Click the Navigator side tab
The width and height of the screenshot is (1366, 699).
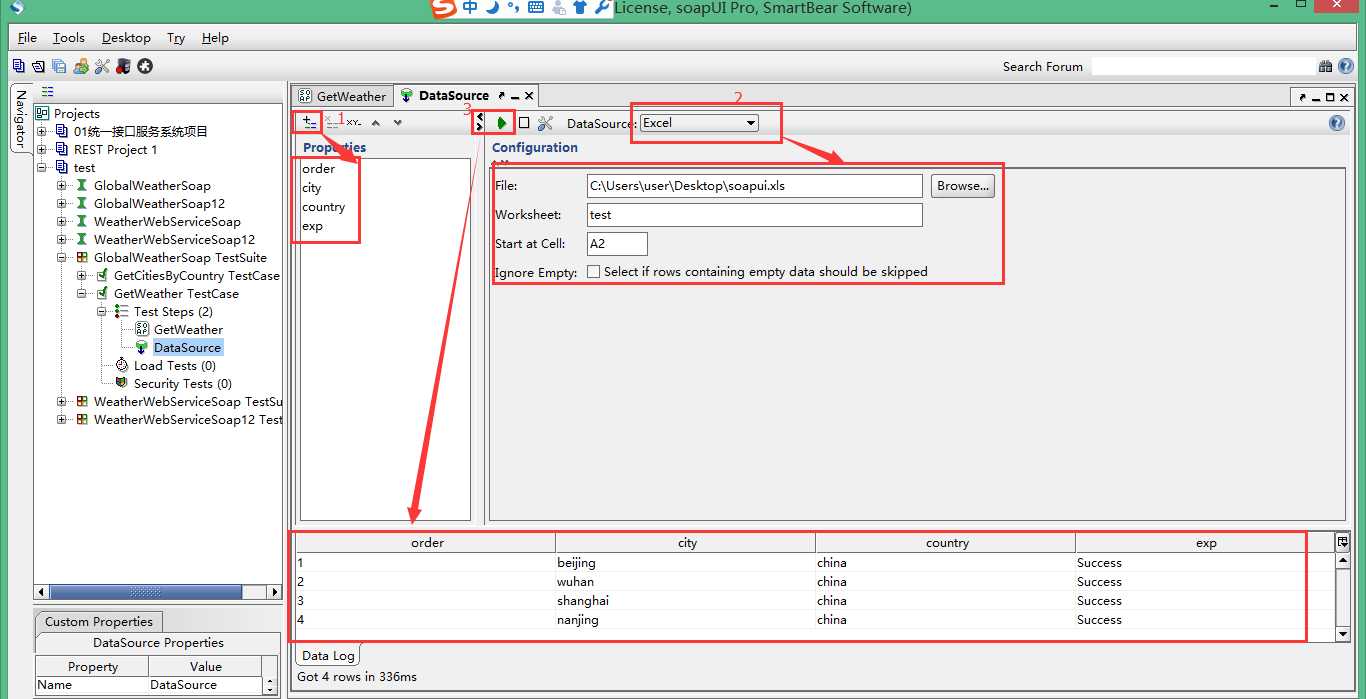pyautogui.click(x=20, y=120)
